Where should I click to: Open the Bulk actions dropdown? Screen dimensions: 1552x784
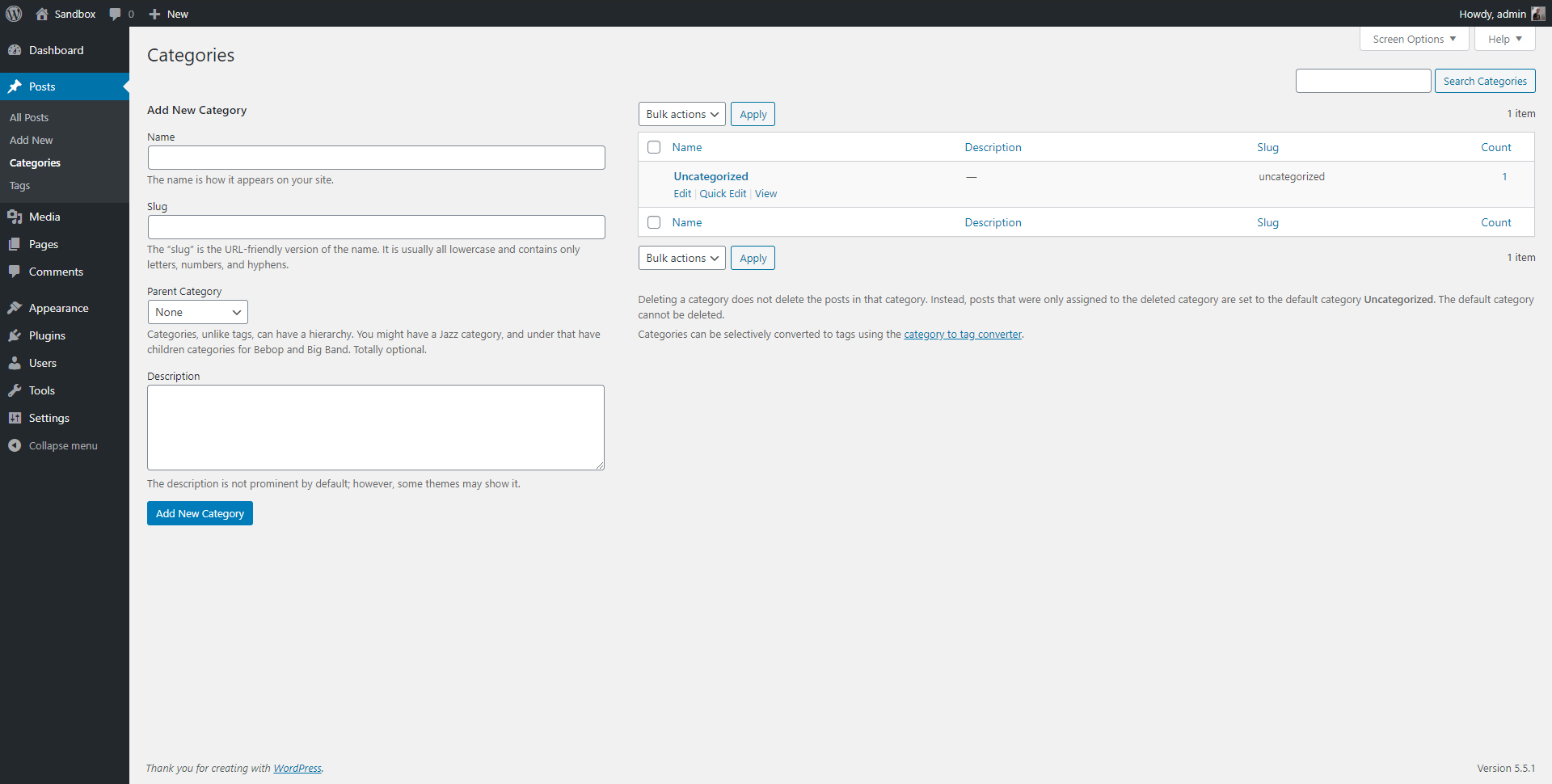[681, 113]
